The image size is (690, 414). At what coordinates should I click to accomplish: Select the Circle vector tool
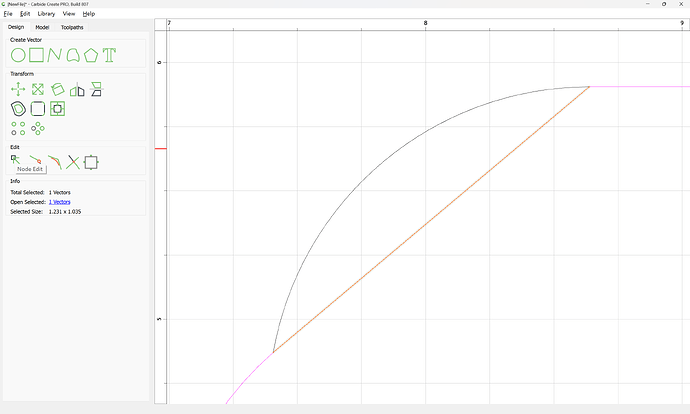pos(18,55)
